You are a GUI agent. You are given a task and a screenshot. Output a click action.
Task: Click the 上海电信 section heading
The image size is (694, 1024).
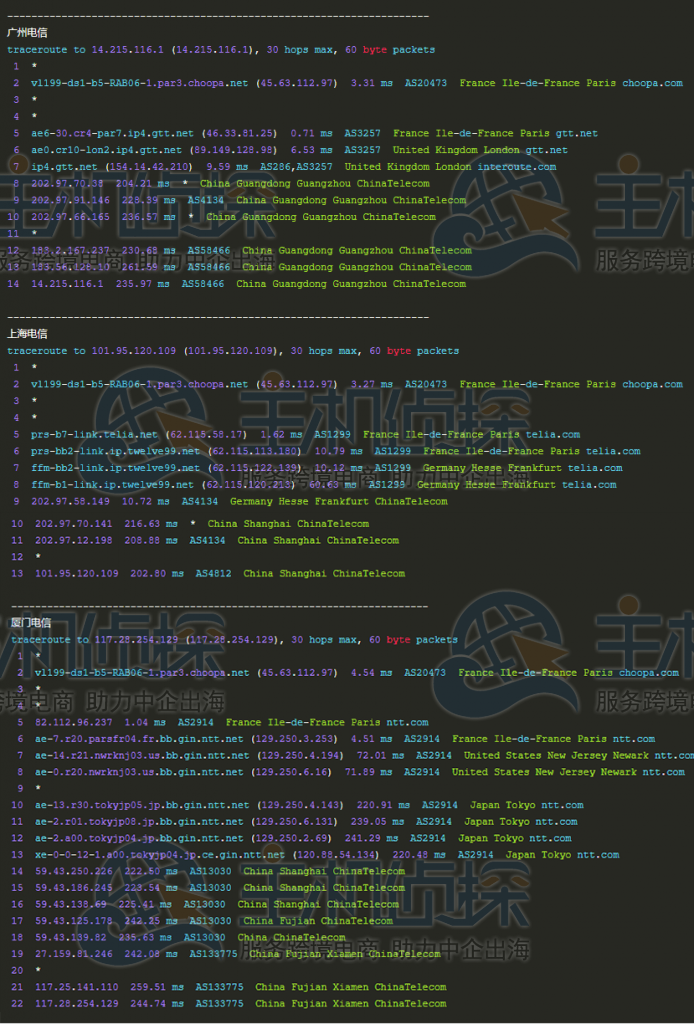click(27, 334)
